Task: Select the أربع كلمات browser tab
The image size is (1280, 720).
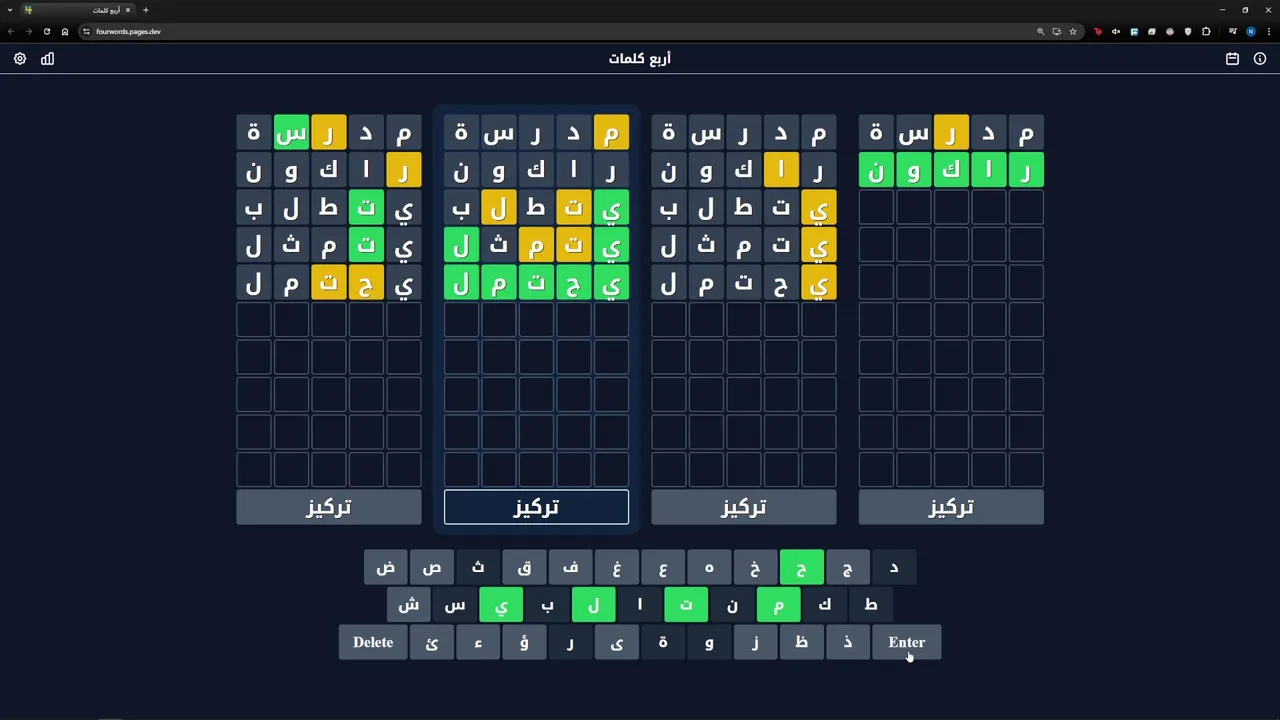Action: click(x=78, y=10)
